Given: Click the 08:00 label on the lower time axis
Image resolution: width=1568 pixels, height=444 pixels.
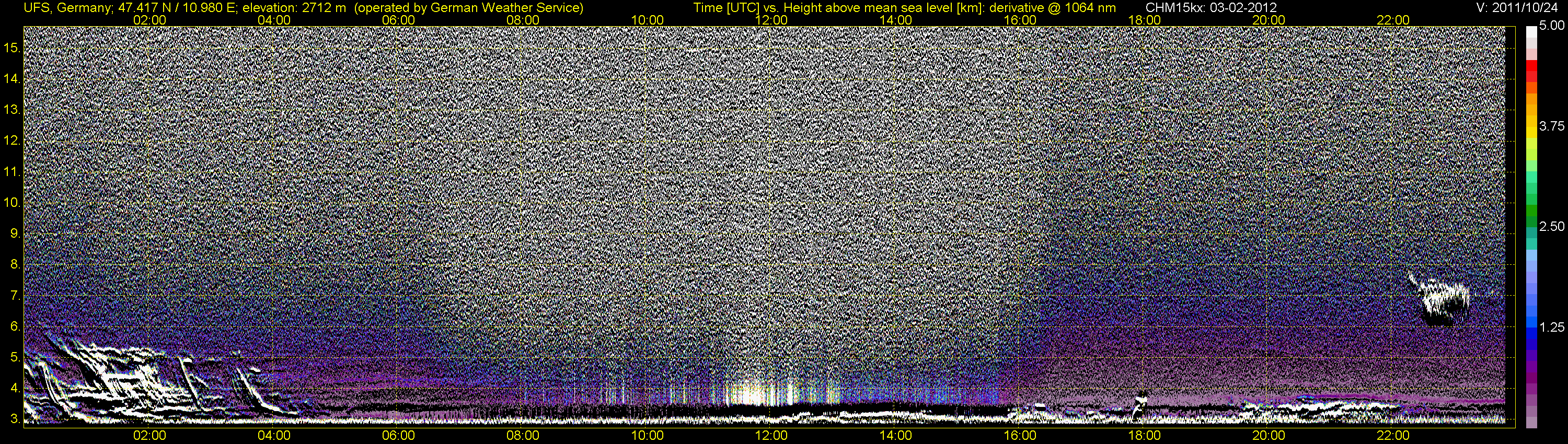Looking at the screenshot, I should (523, 436).
